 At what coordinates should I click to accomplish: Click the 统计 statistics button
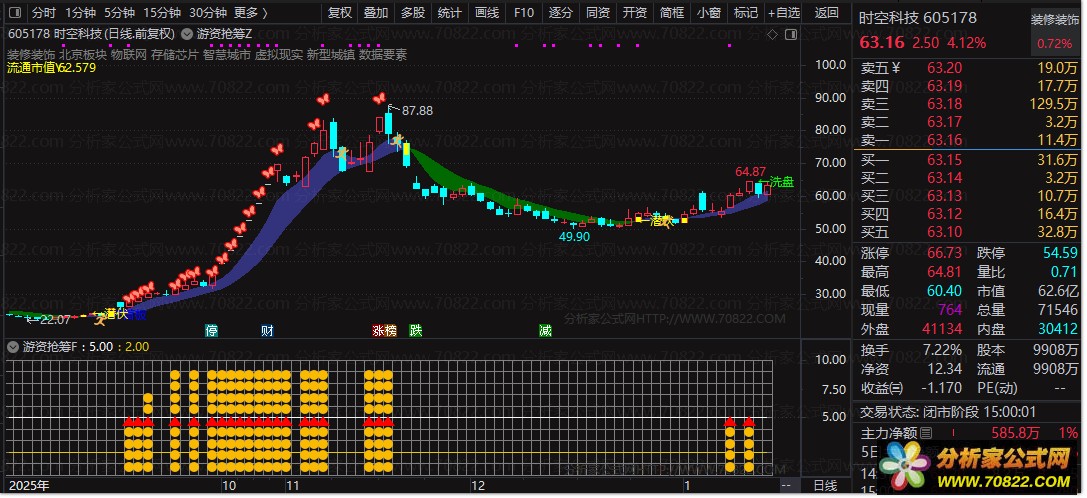(x=450, y=12)
